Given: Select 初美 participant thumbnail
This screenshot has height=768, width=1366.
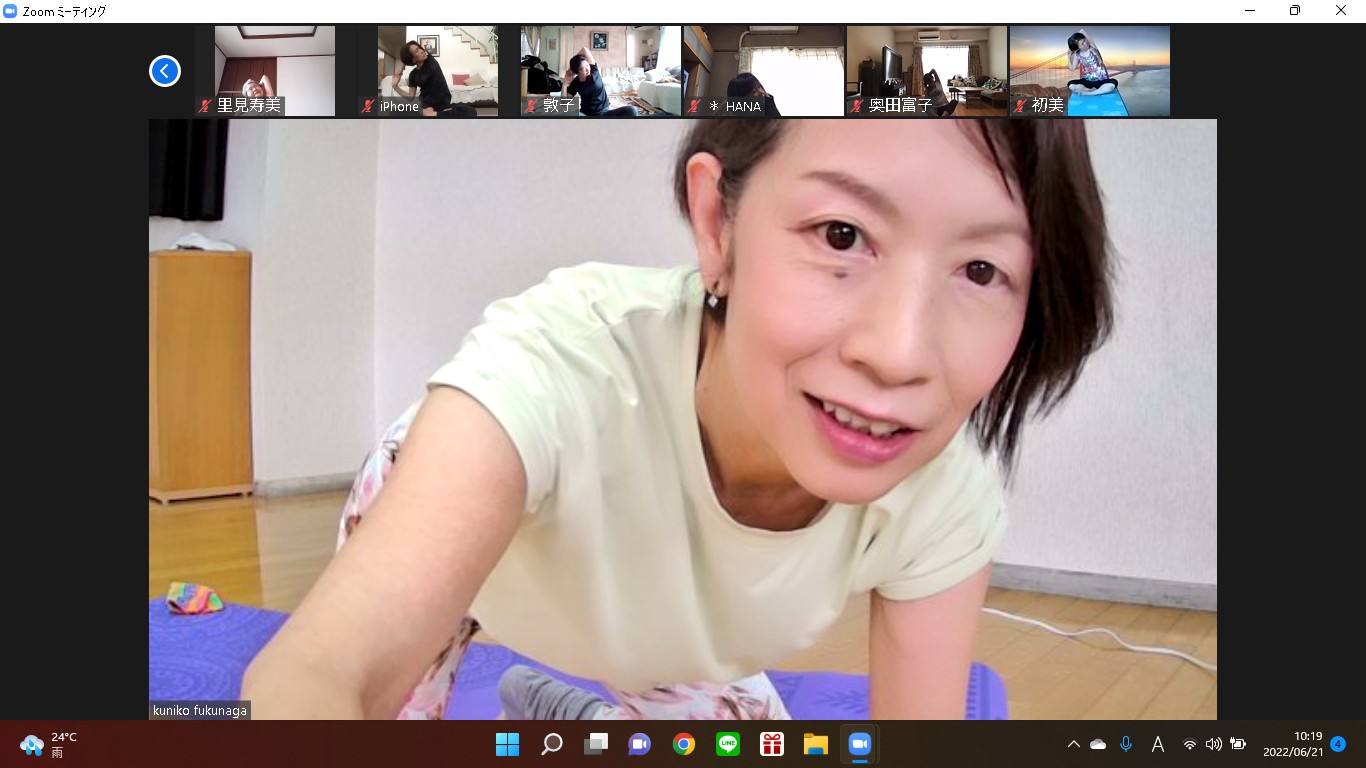Looking at the screenshot, I should pos(1090,71).
